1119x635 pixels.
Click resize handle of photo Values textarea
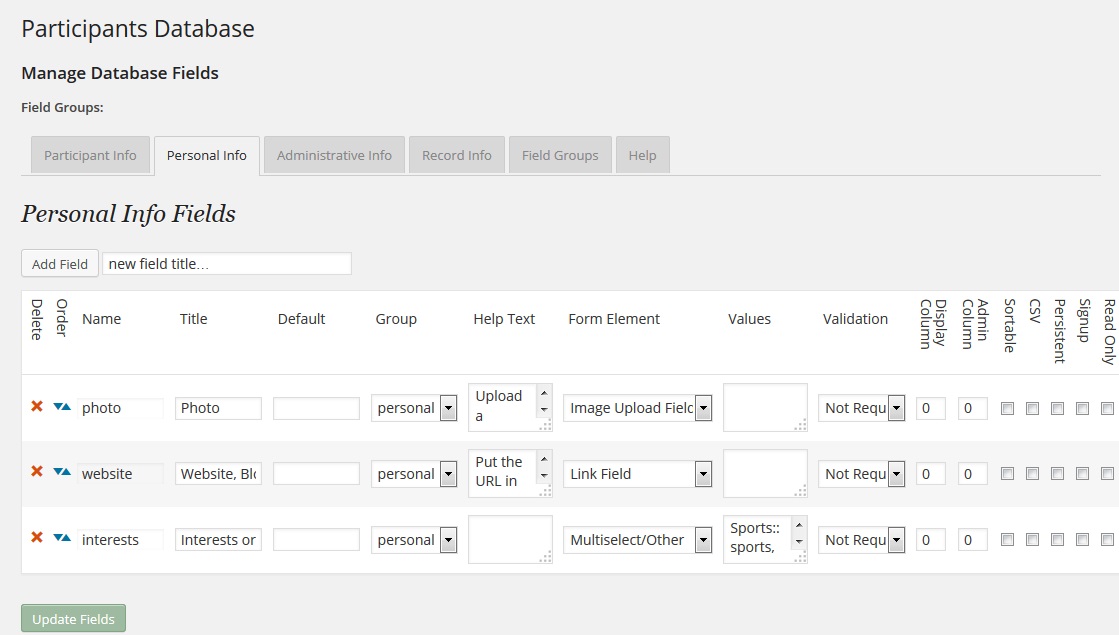[x=800, y=425]
